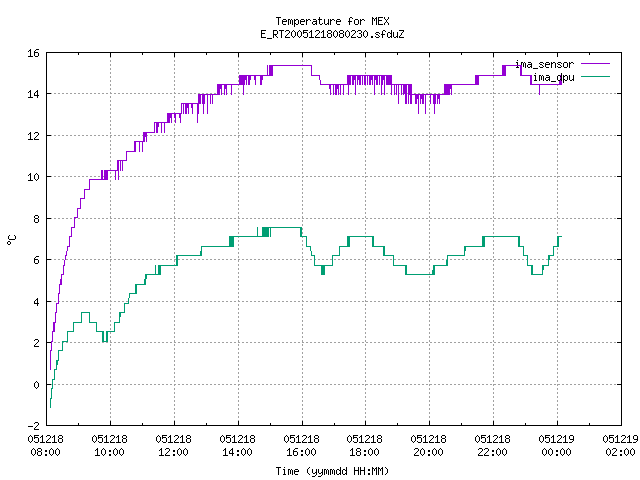Click the y-axis value '14'
The height and width of the screenshot is (480, 640).
click(x=33, y=94)
